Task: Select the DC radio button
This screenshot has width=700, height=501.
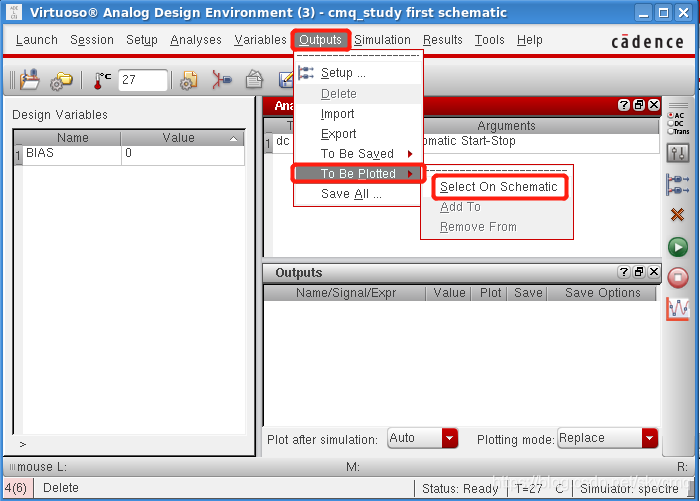Action: tap(671, 123)
